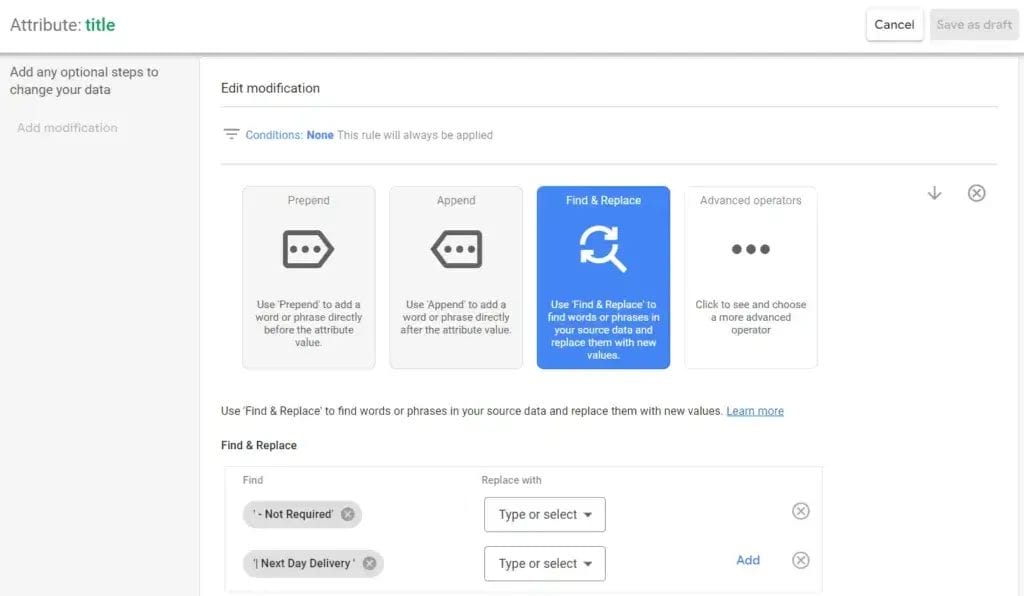Screen dimensions: 1024x596
Task: Select the Append operator icon
Action: click(x=456, y=248)
